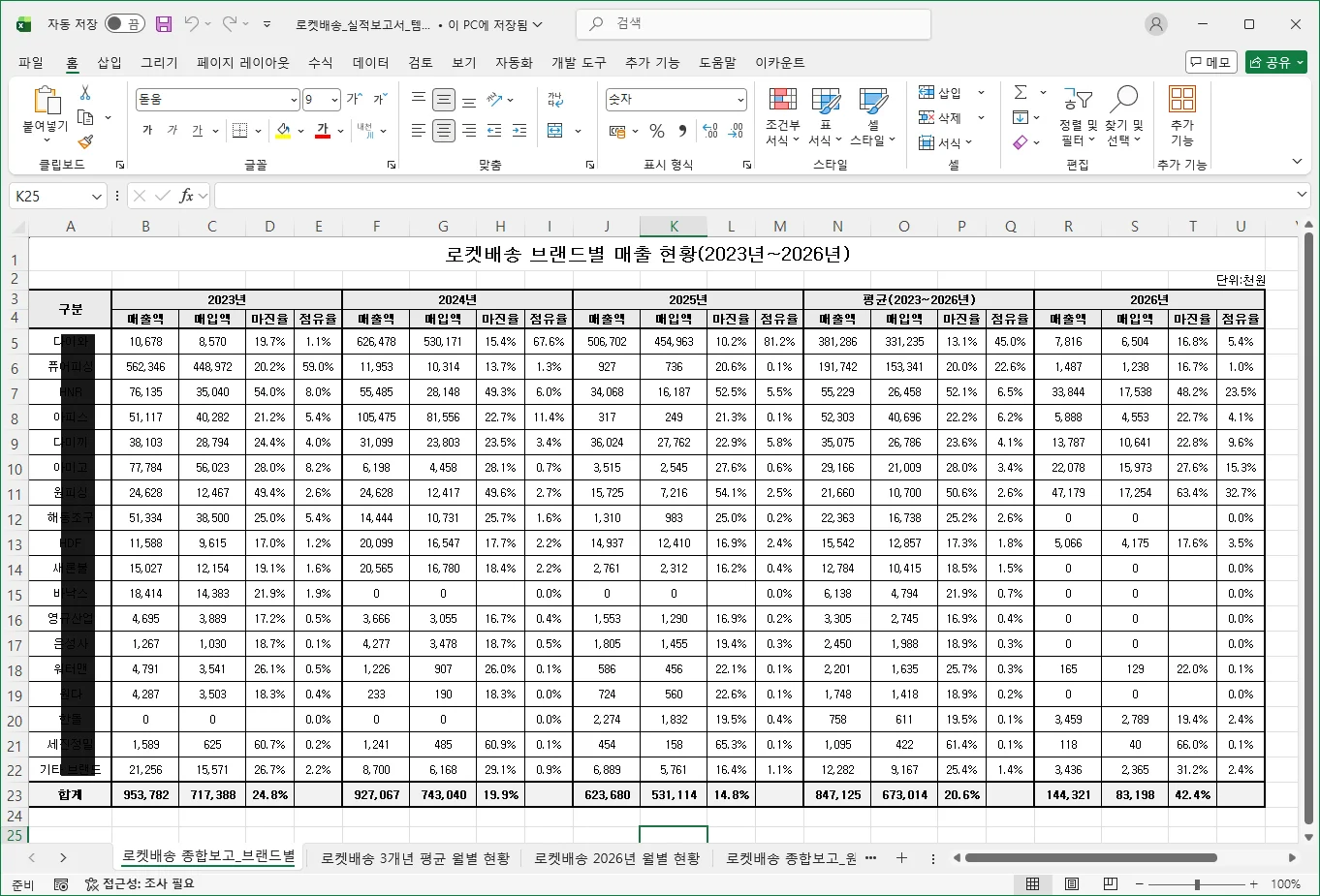Viewport: 1320px width, 896px height.
Task: Click the horizontal scrollbar thumb
Action: pyautogui.click(x=1090, y=858)
